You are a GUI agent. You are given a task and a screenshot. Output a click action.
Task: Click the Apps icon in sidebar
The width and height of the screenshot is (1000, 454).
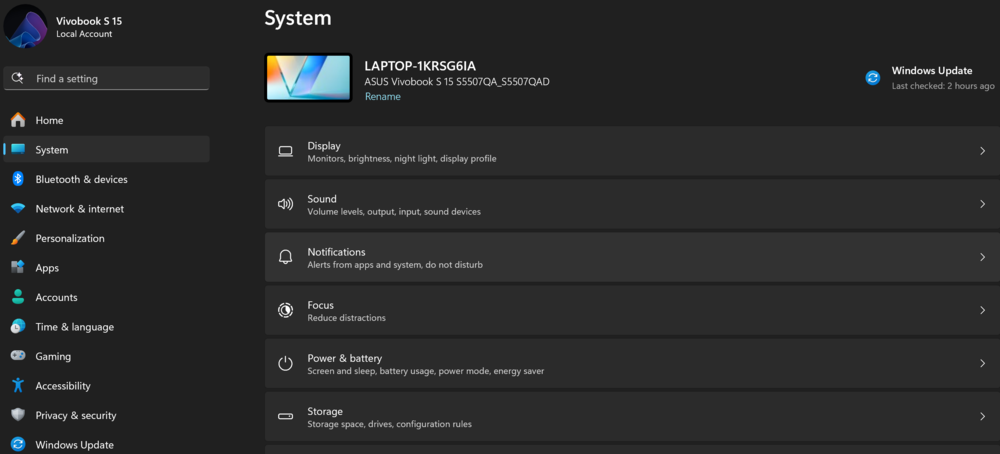[18, 268]
